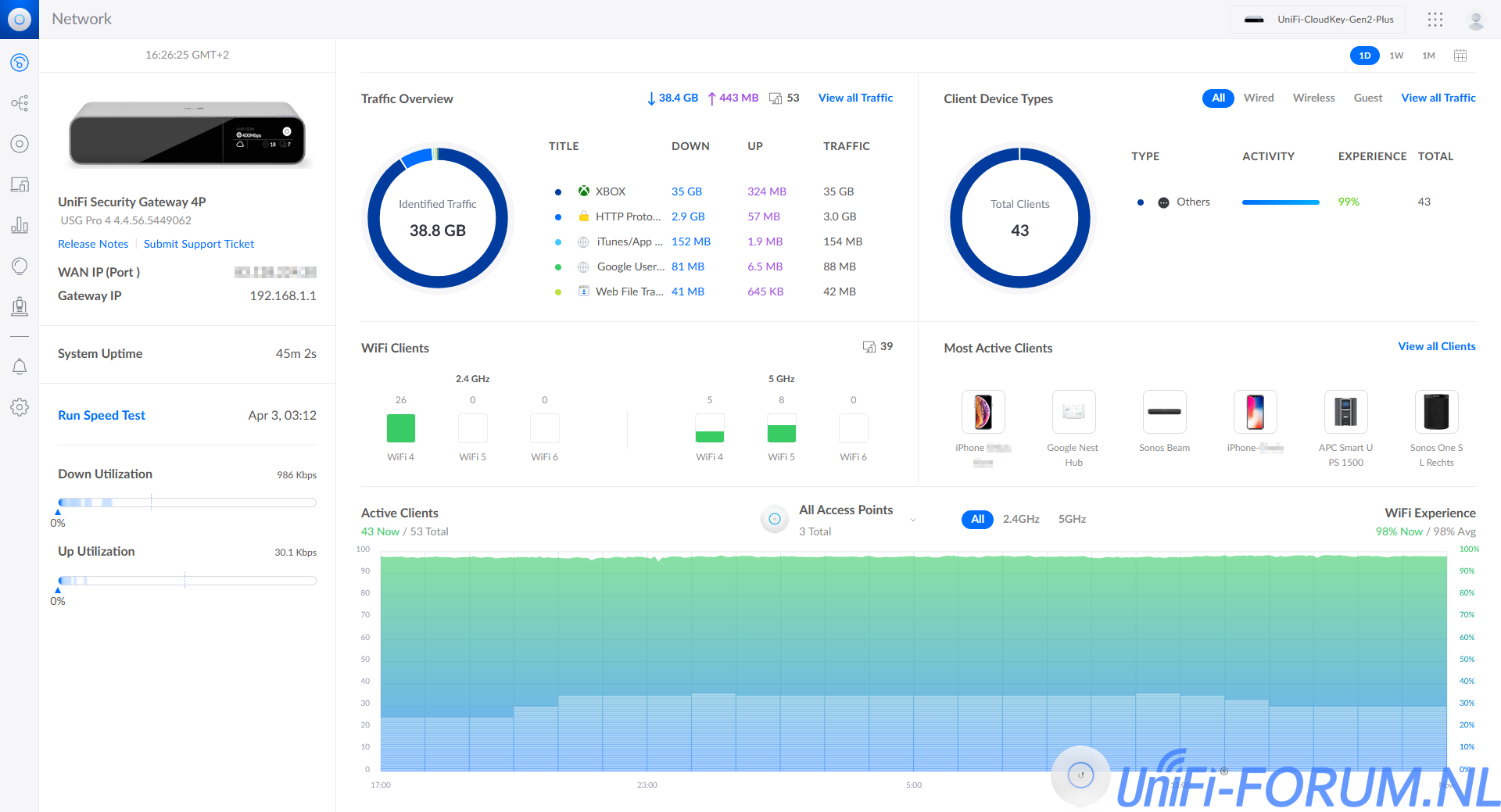1501x812 pixels.
Task: Expand the All Access Points dropdown
Action: click(x=912, y=520)
